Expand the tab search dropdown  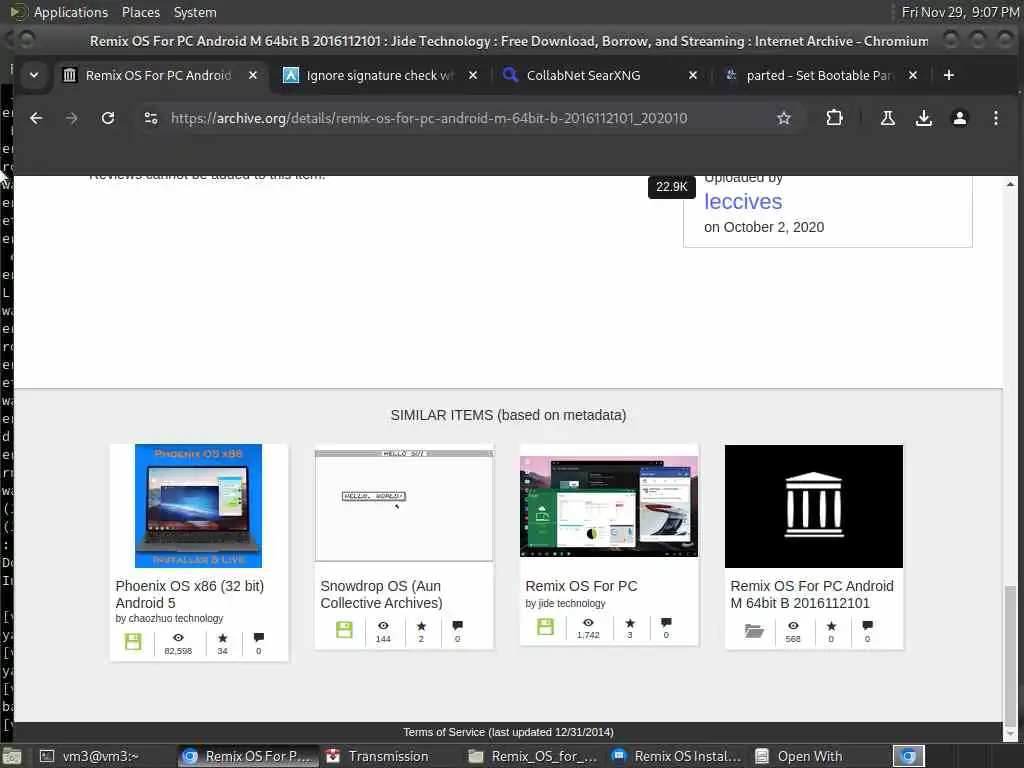pos(34,75)
